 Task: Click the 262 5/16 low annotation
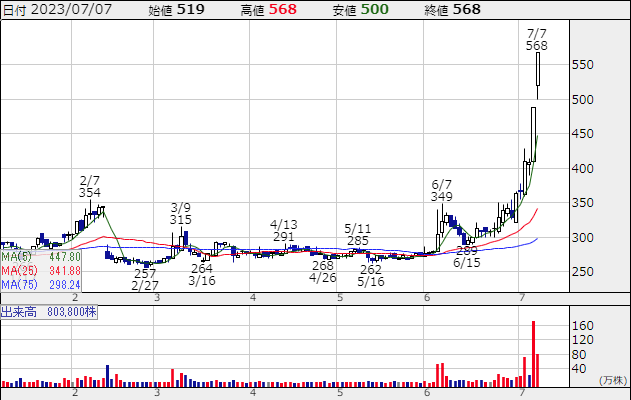tap(371, 276)
